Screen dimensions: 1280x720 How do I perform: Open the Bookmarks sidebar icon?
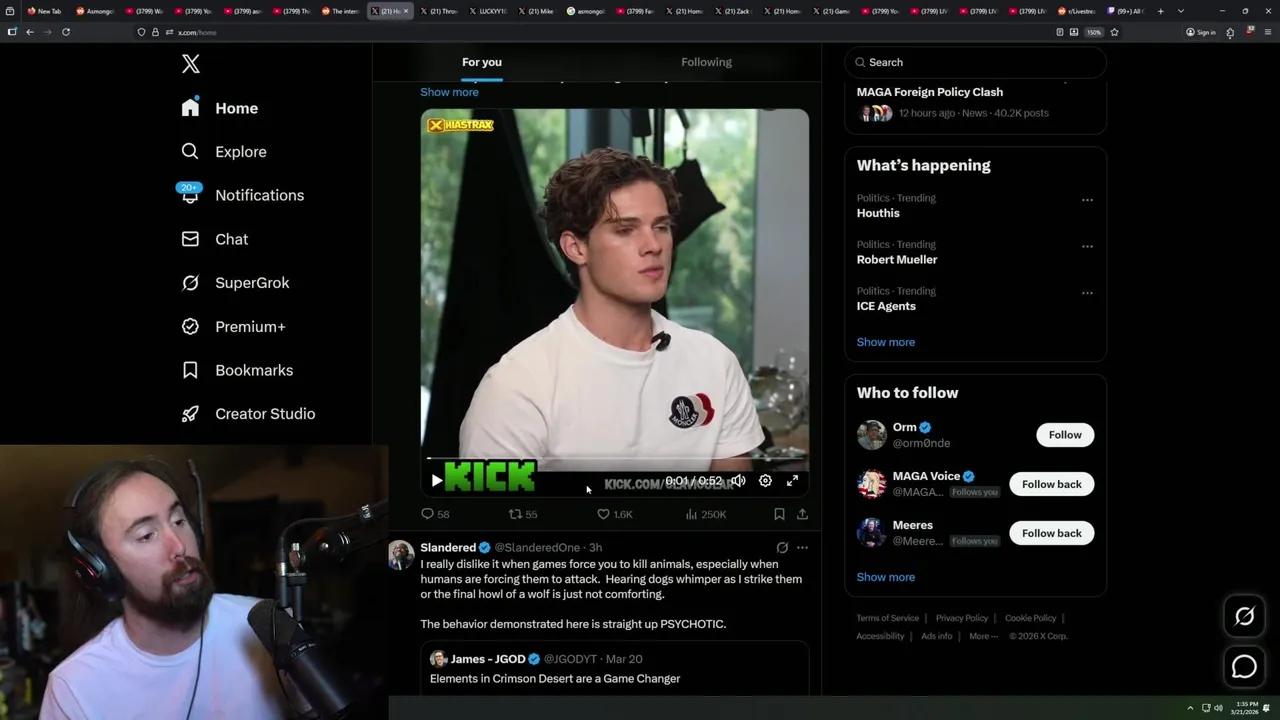190,370
